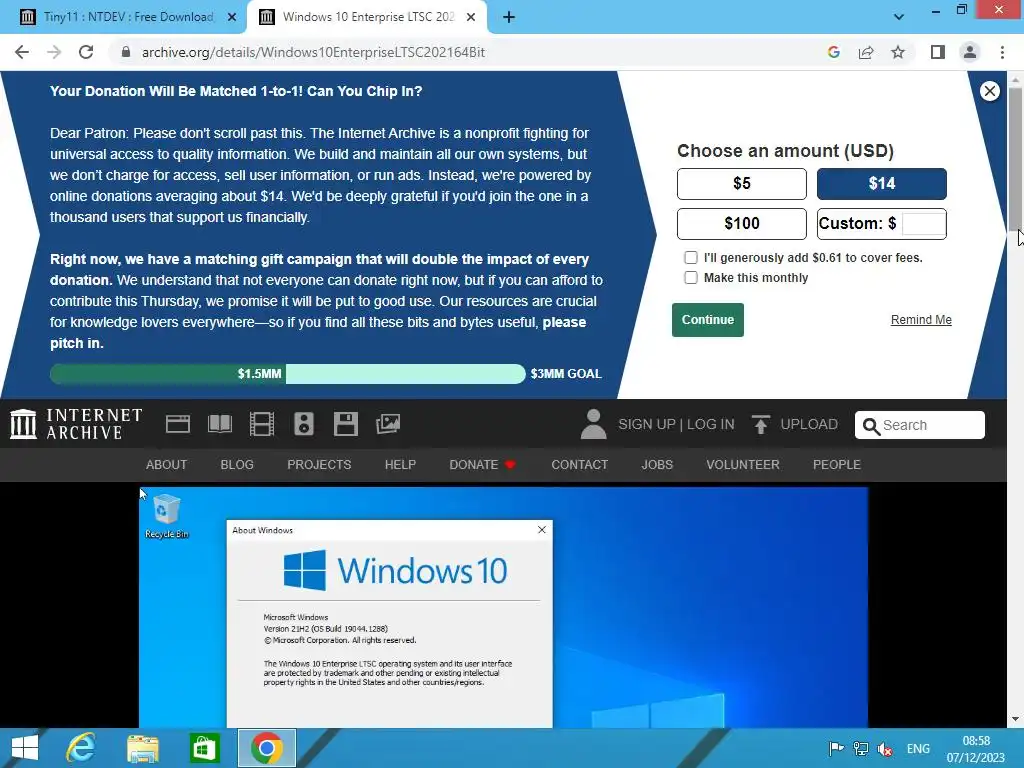Open File Explorer from taskbar
1024x768 pixels.
point(143,748)
